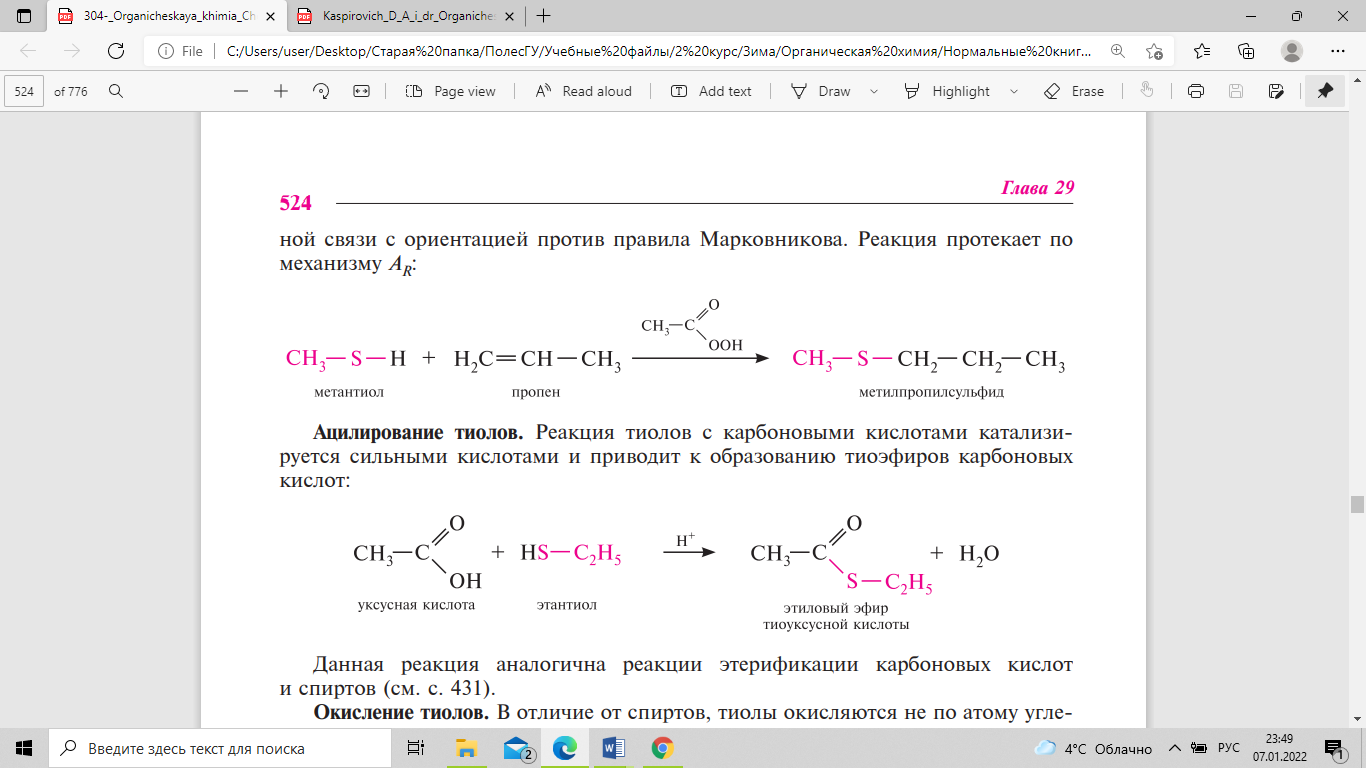The width and height of the screenshot is (1366, 768).
Task: Start Read aloud
Action: [584, 91]
